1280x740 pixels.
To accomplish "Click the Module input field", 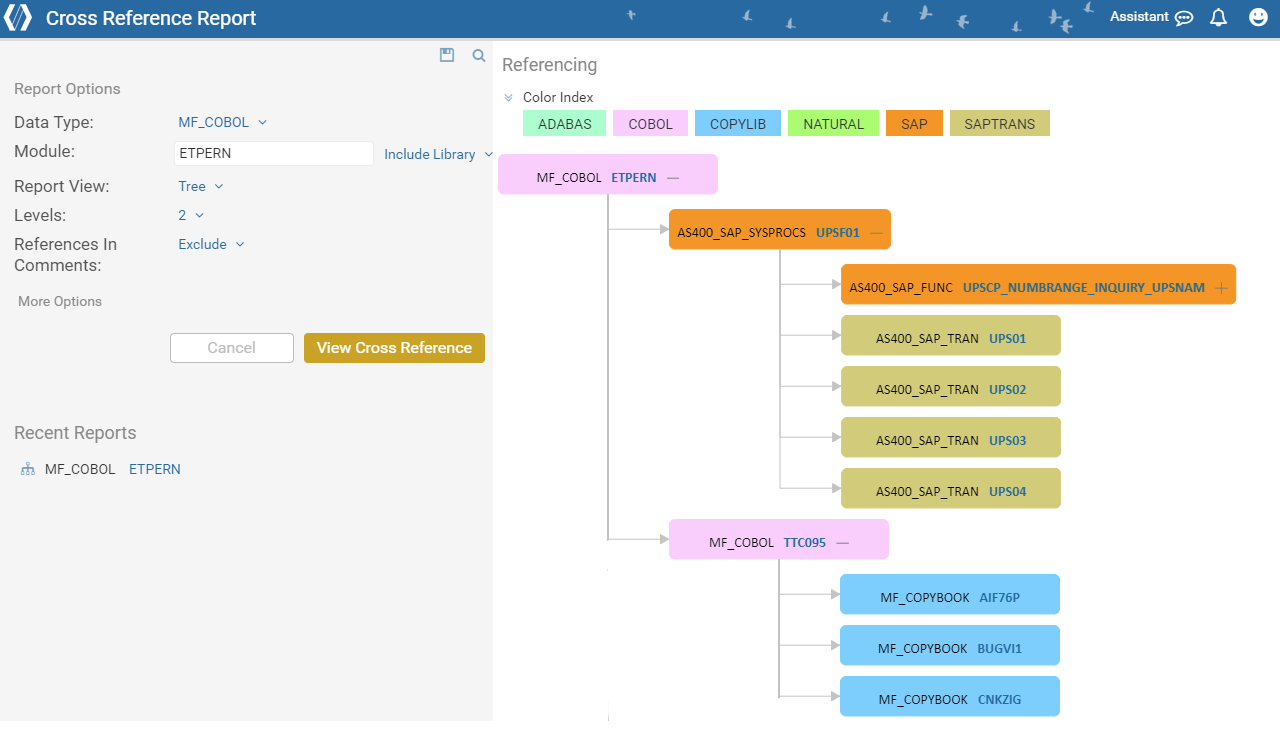I will click(x=273, y=154).
